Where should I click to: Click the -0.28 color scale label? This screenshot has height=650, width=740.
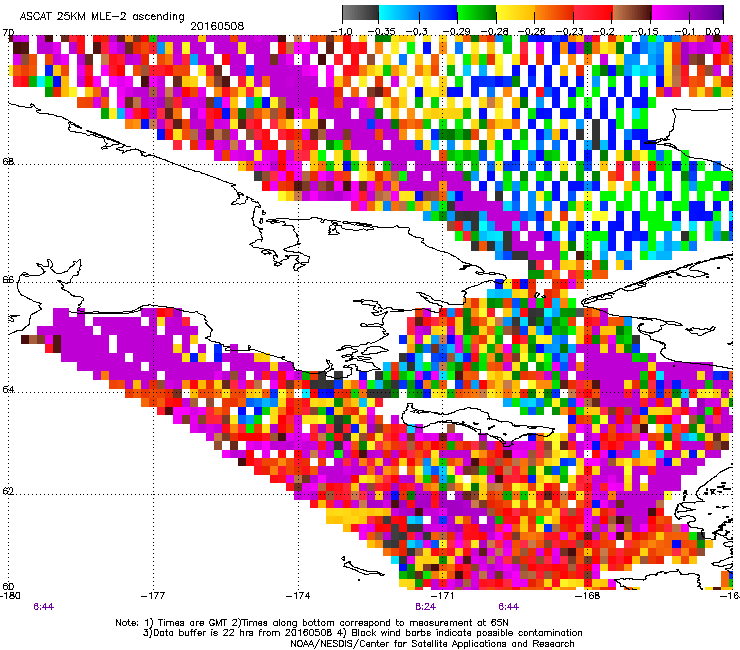(x=495, y=31)
